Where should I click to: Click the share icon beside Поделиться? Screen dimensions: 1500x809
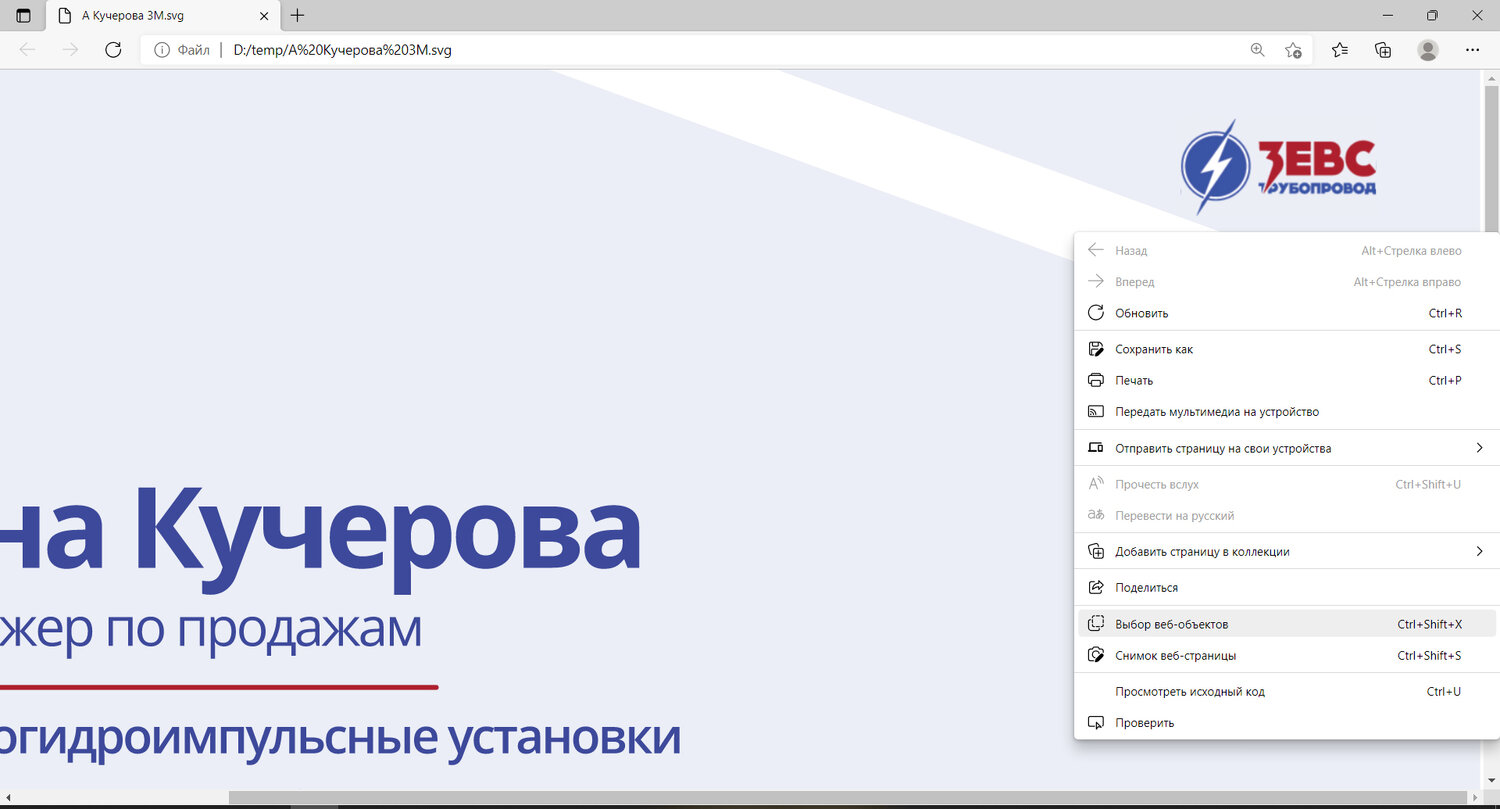click(1095, 587)
